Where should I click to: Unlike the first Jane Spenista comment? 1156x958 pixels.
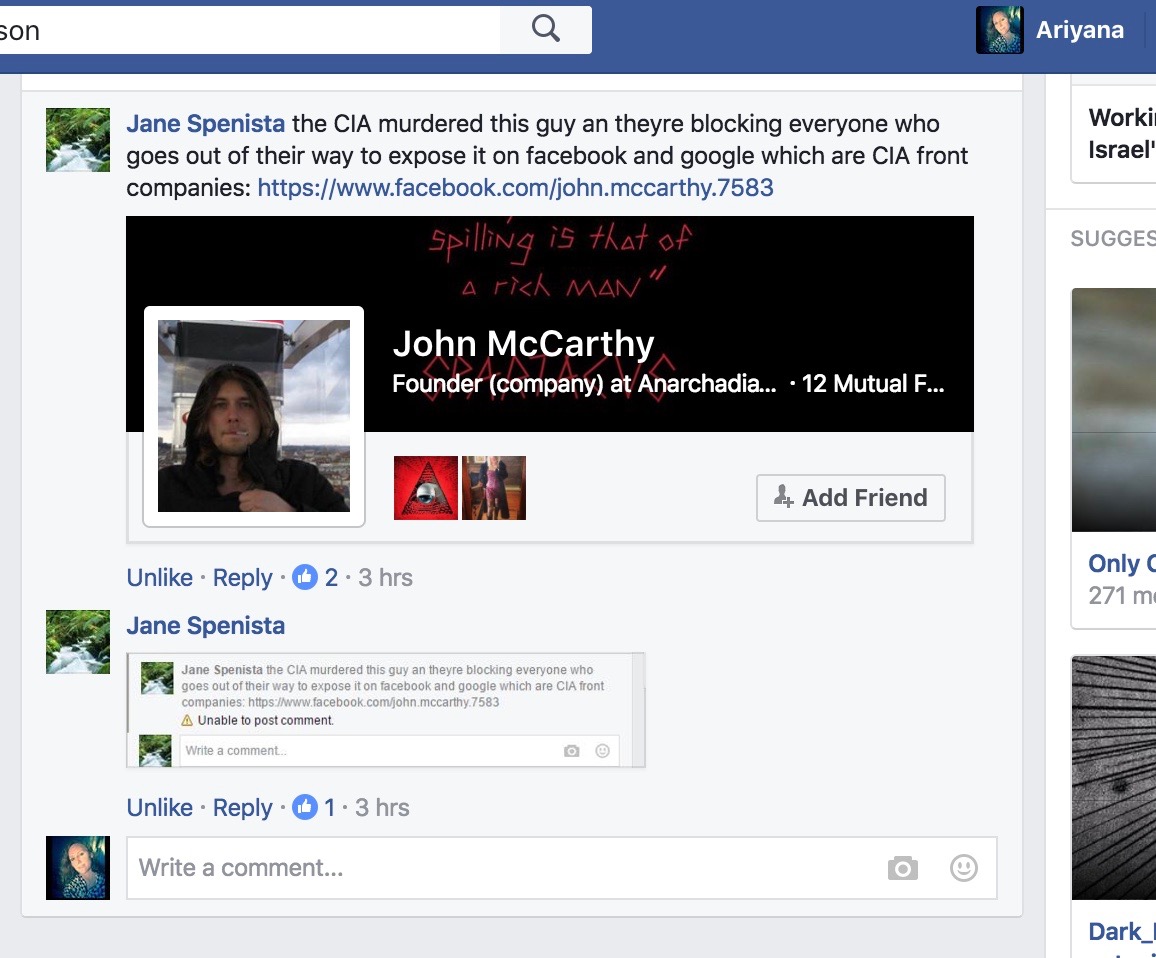(x=159, y=578)
